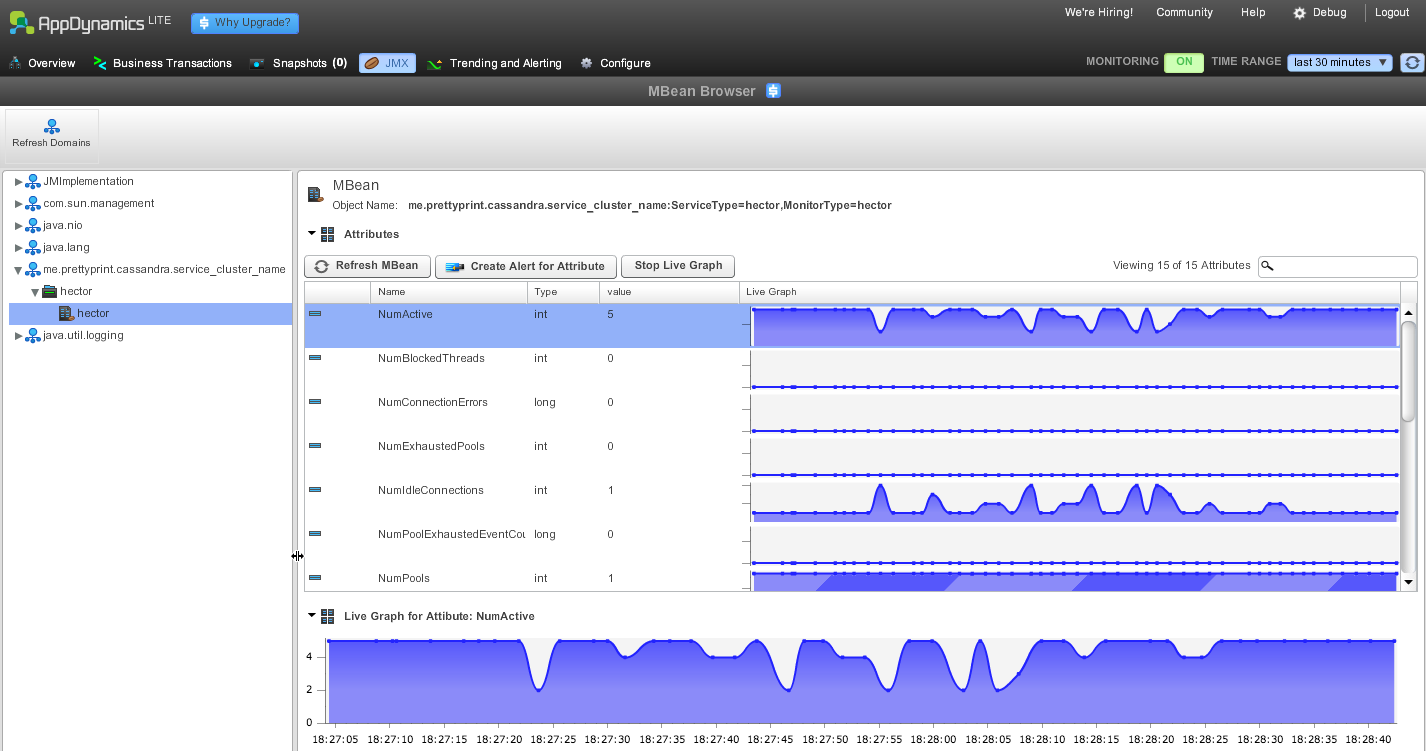
Task: Click the NumIdleConnections row icon
Action: tap(315, 489)
